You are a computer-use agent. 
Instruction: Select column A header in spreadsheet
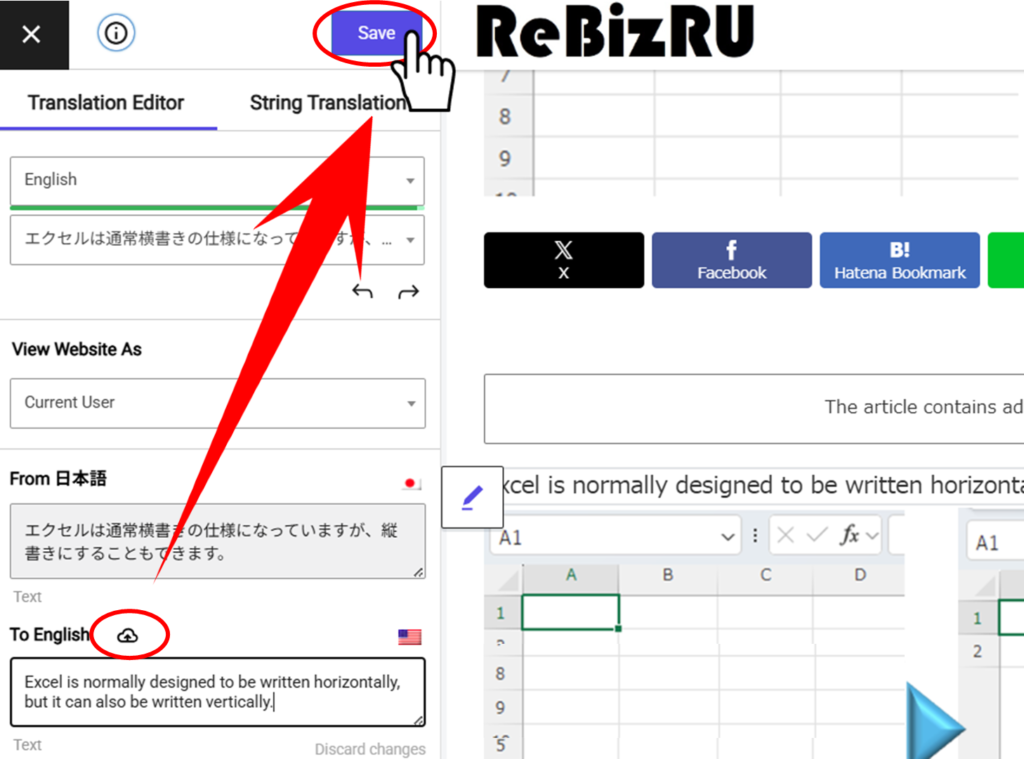point(571,575)
